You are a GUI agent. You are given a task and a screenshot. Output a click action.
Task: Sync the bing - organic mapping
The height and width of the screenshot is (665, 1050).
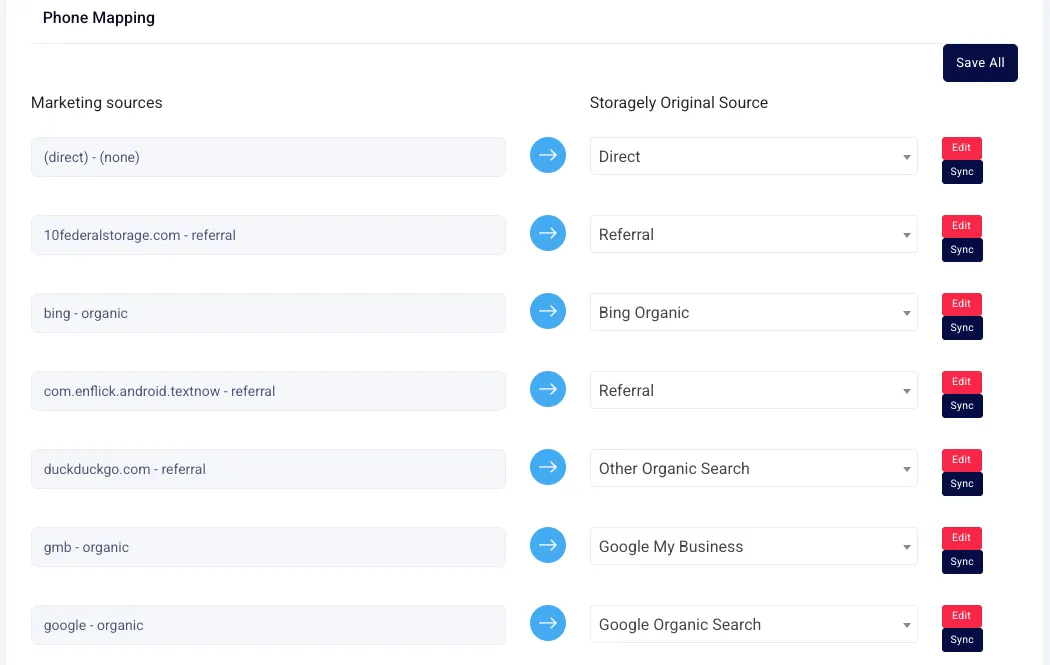(x=962, y=328)
